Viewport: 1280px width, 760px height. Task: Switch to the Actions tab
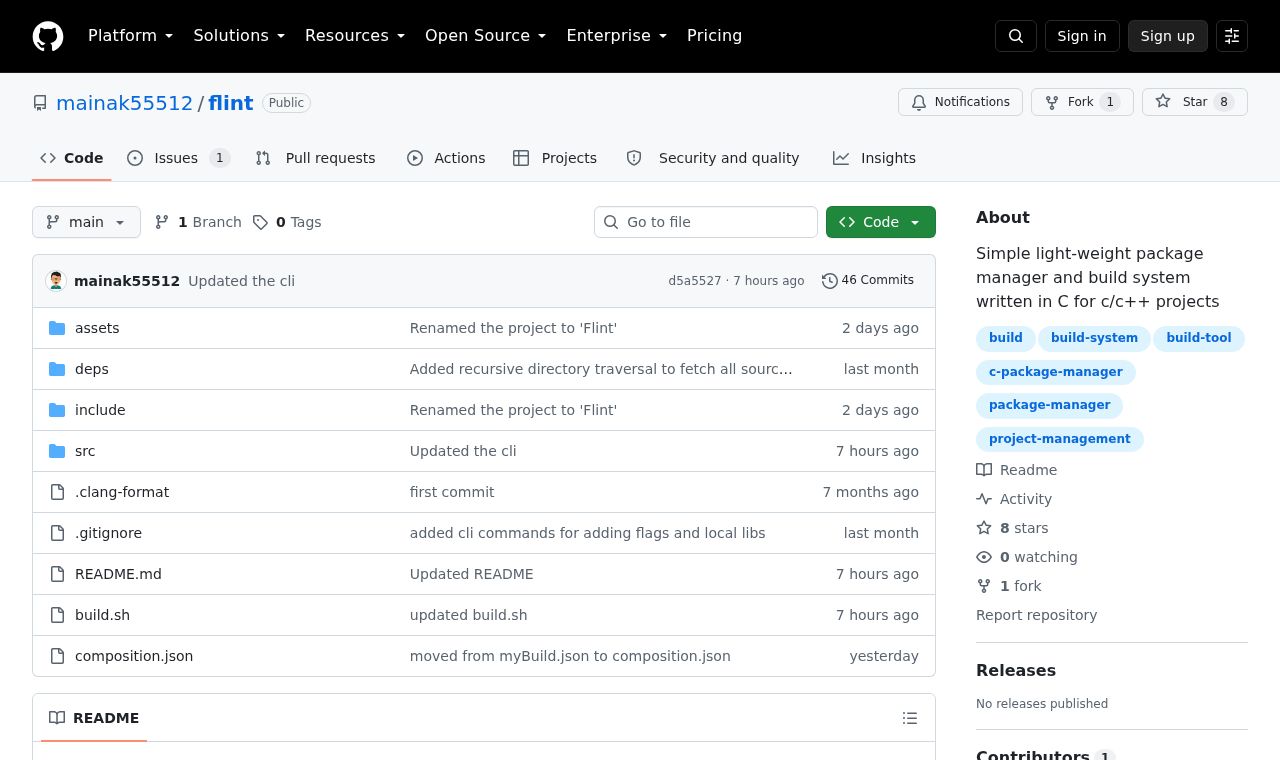pyautogui.click(x=446, y=158)
